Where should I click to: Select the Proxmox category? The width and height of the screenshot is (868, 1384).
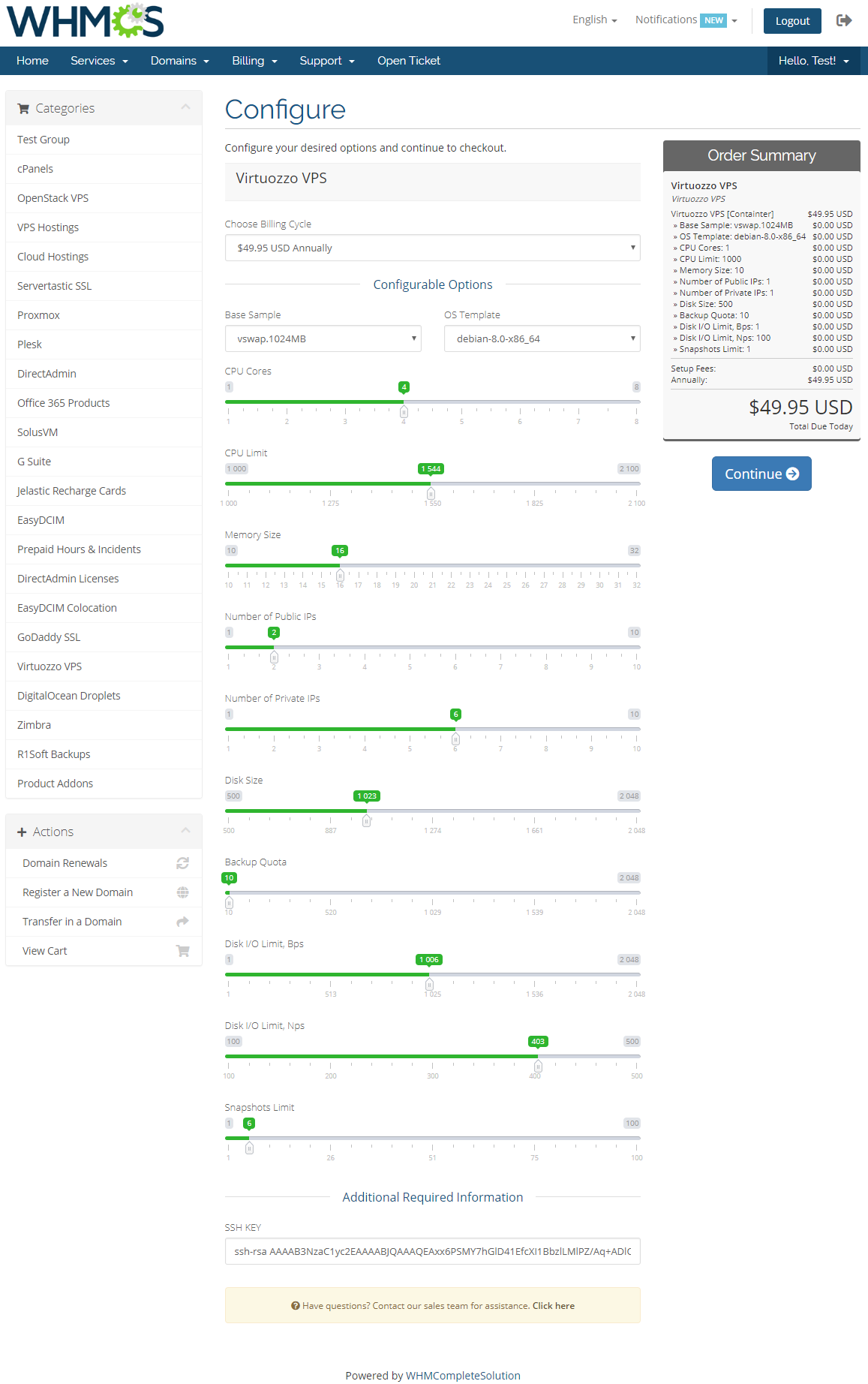click(x=104, y=315)
